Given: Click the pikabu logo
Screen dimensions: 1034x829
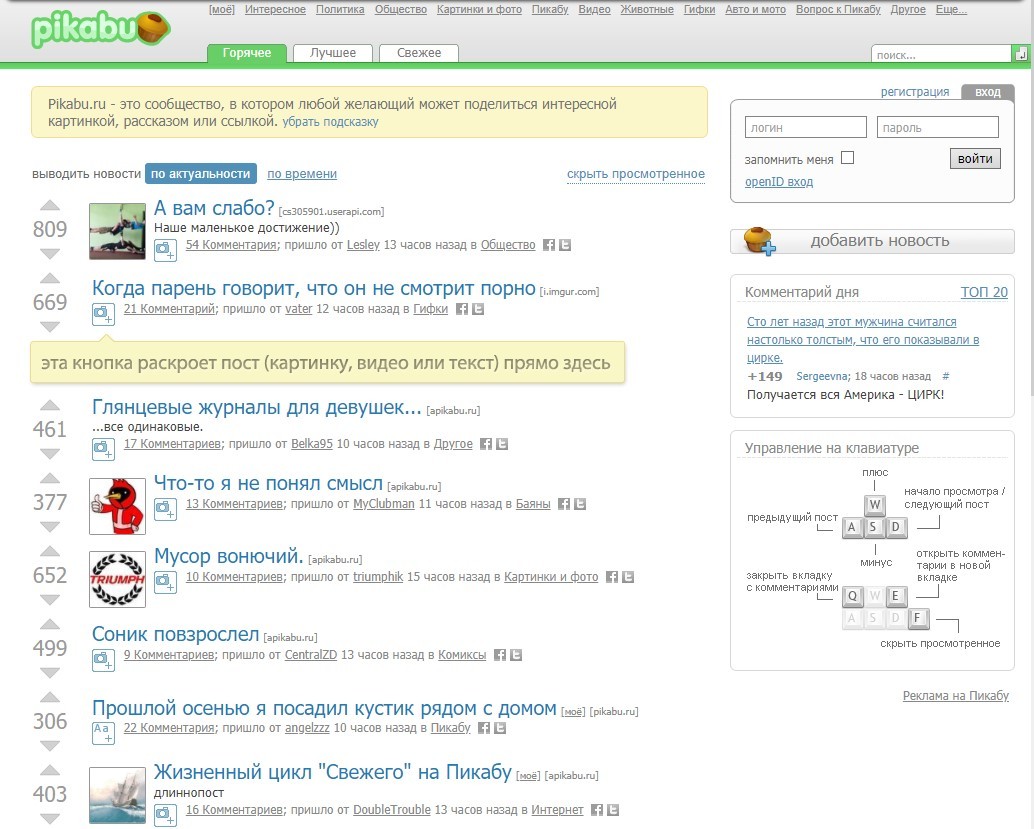Looking at the screenshot, I should pos(100,30).
